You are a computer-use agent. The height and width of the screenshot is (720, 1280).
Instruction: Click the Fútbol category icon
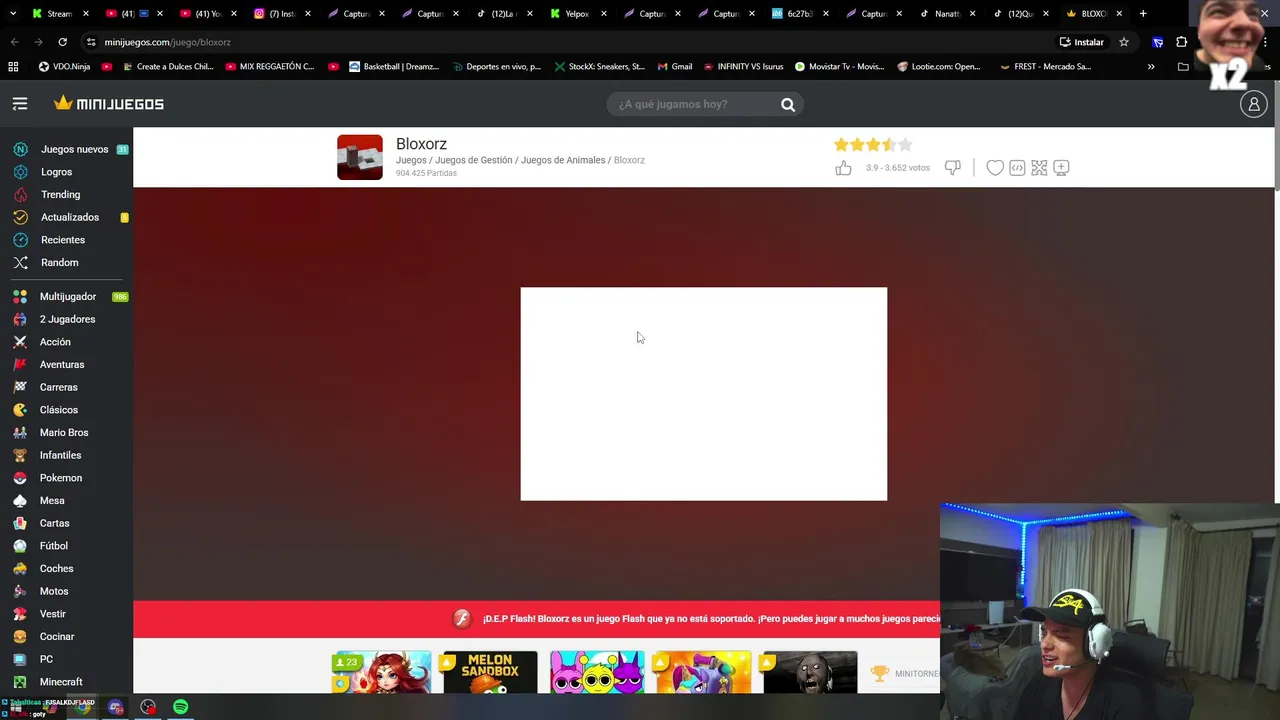tap(20, 546)
